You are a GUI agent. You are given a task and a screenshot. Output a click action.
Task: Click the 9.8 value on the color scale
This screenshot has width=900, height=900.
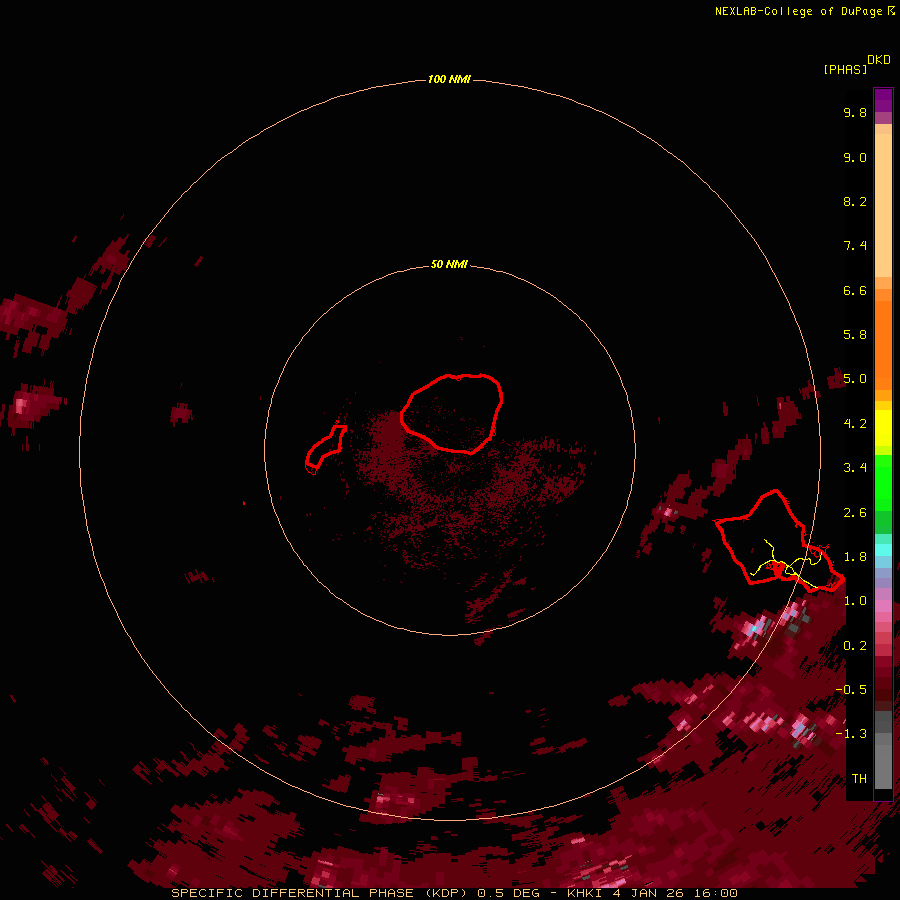pos(855,112)
